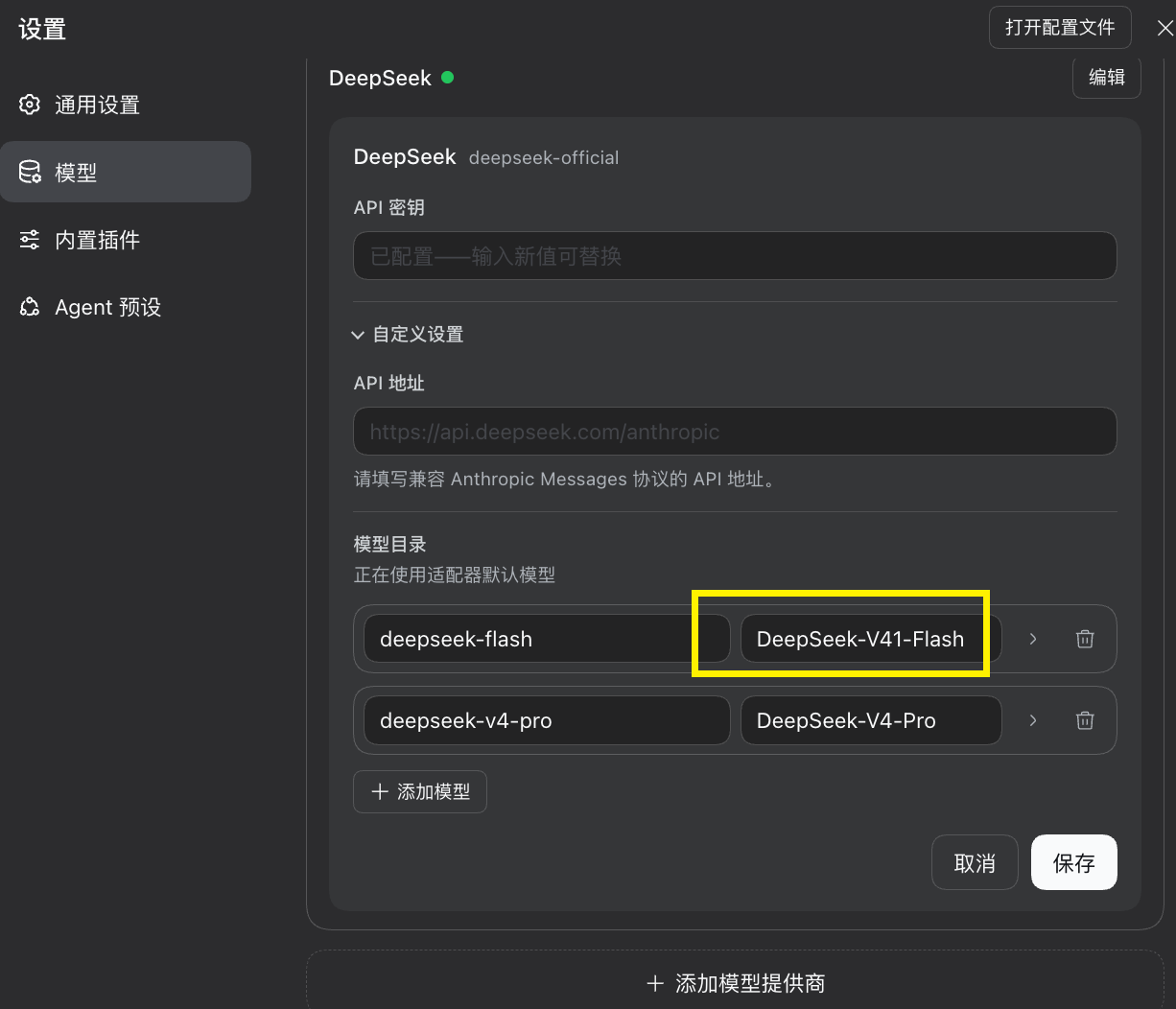This screenshot has width=1176, height=1009.
Task: Click the 正在使用适配器默认模型 text
Action: tap(455, 575)
